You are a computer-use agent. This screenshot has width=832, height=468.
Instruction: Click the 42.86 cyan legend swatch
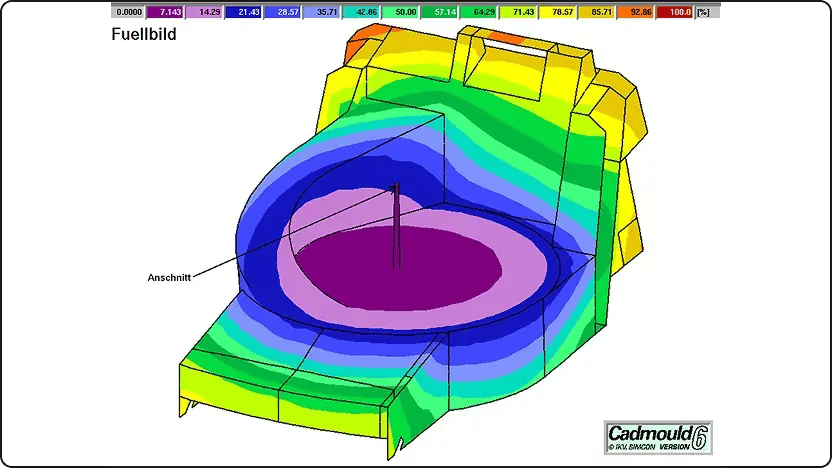point(361,12)
